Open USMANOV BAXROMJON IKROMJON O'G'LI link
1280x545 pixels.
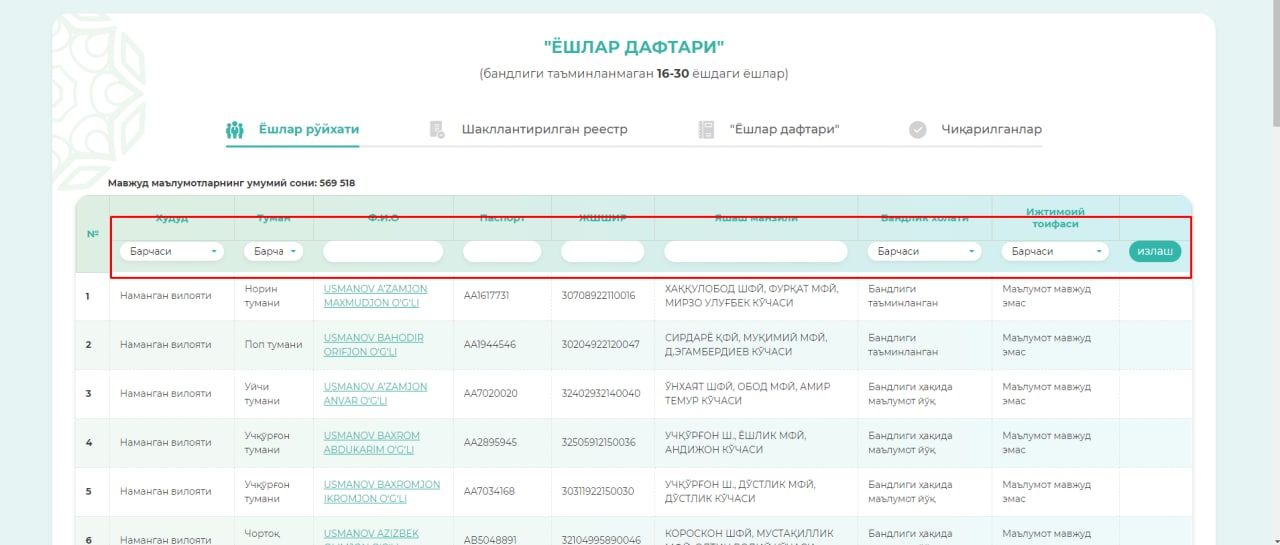click(x=382, y=492)
